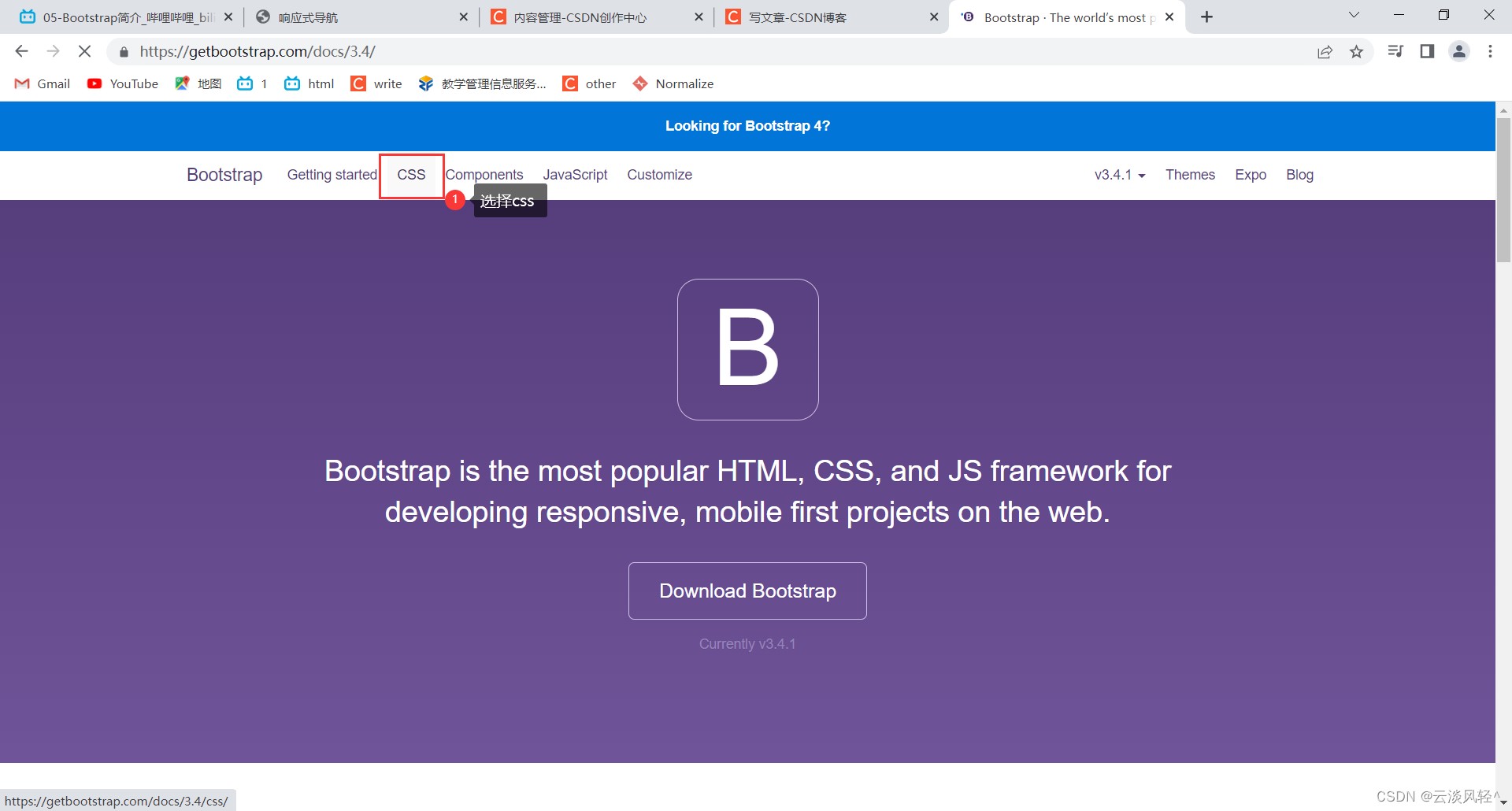1512x811 pixels.
Task: Open Components nav item
Action: (484, 175)
